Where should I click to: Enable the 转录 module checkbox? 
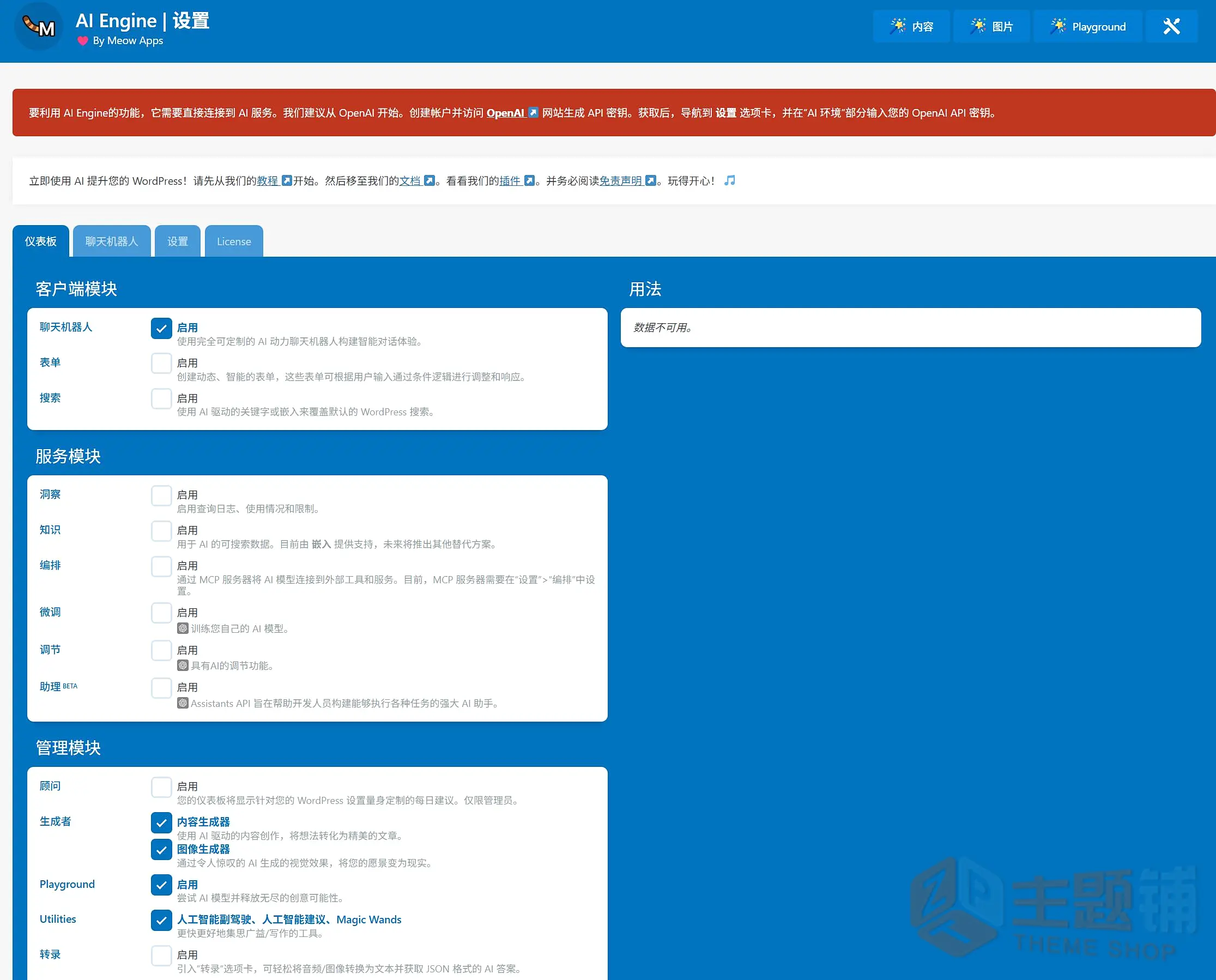[x=161, y=955]
